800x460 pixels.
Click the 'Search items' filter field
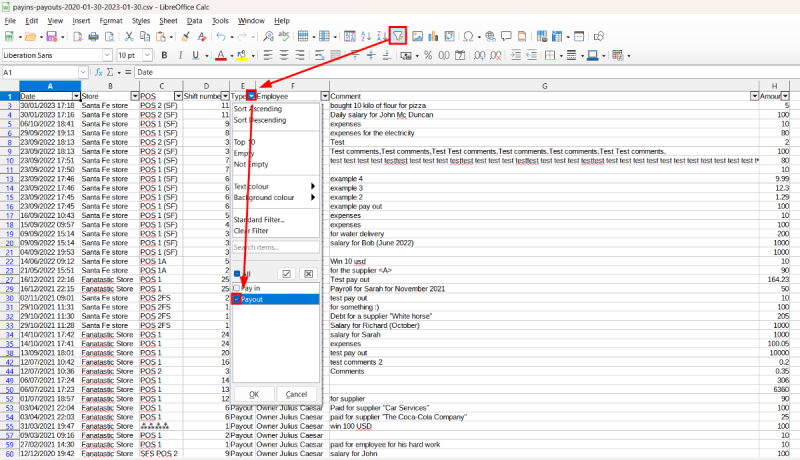pyautogui.click(x=276, y=247)
